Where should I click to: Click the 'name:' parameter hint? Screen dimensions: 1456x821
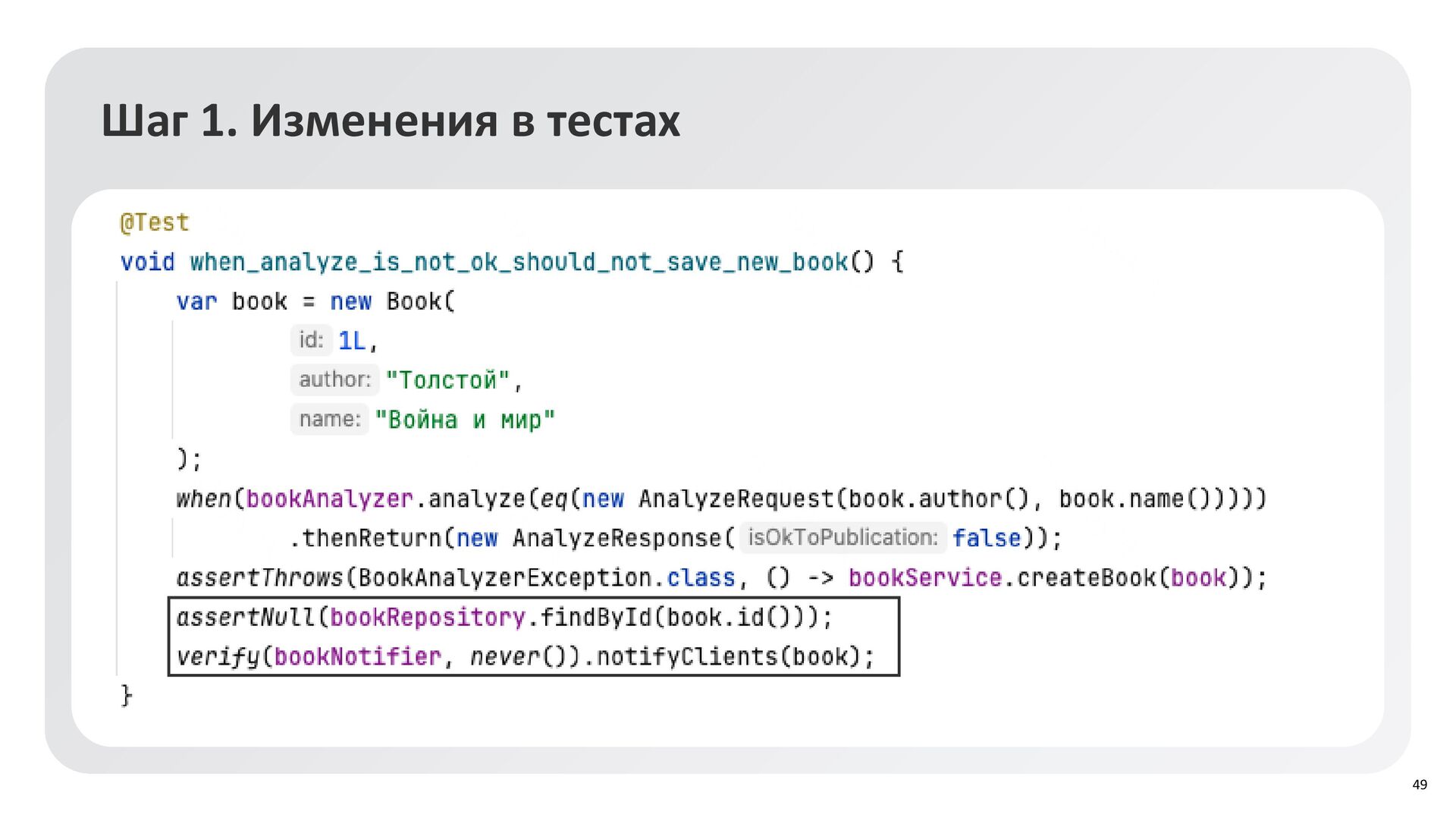coord(329,419)
